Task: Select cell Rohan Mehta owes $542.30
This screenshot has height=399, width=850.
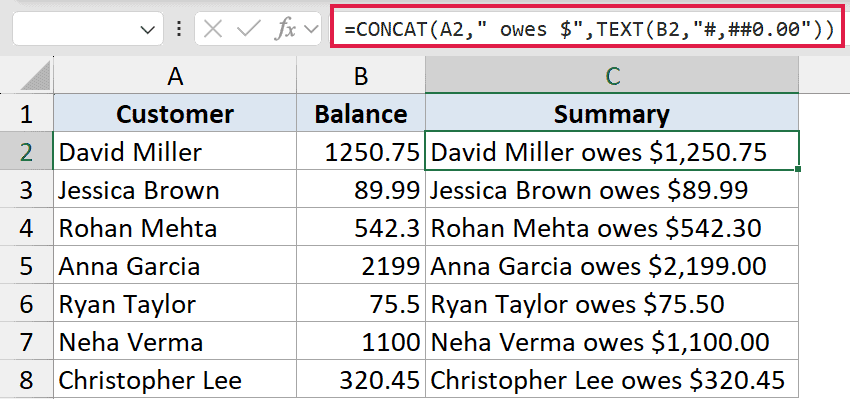Action: click(x=612, y=228)
